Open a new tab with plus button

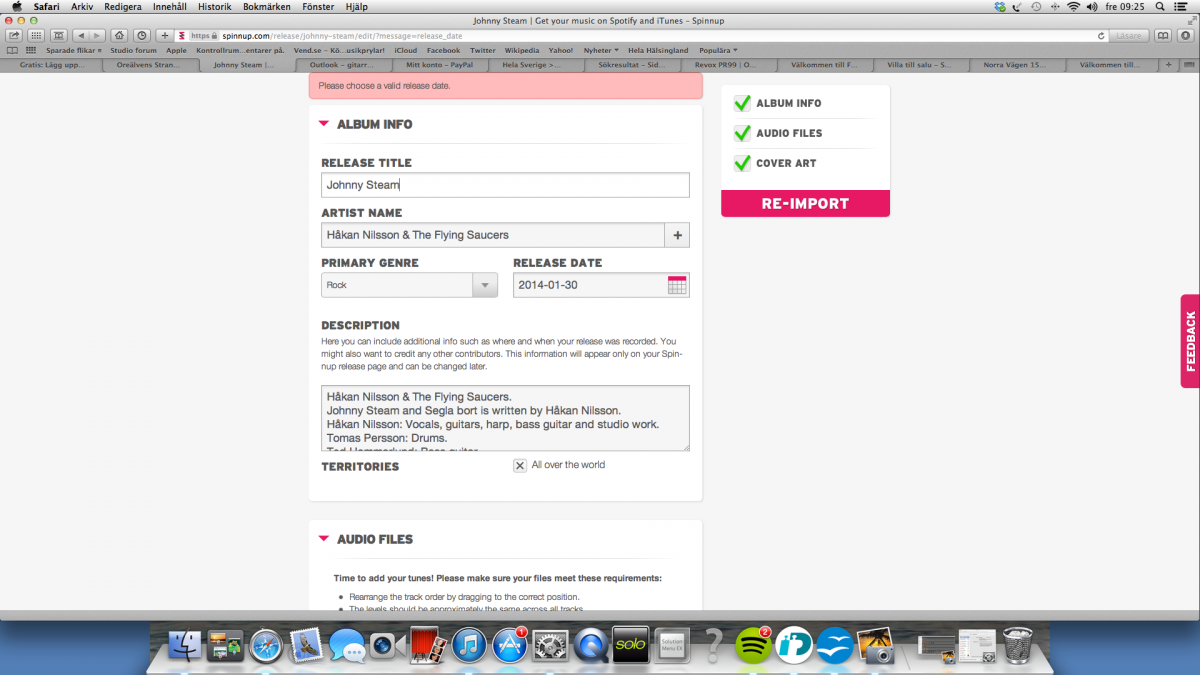point(1169,65)
